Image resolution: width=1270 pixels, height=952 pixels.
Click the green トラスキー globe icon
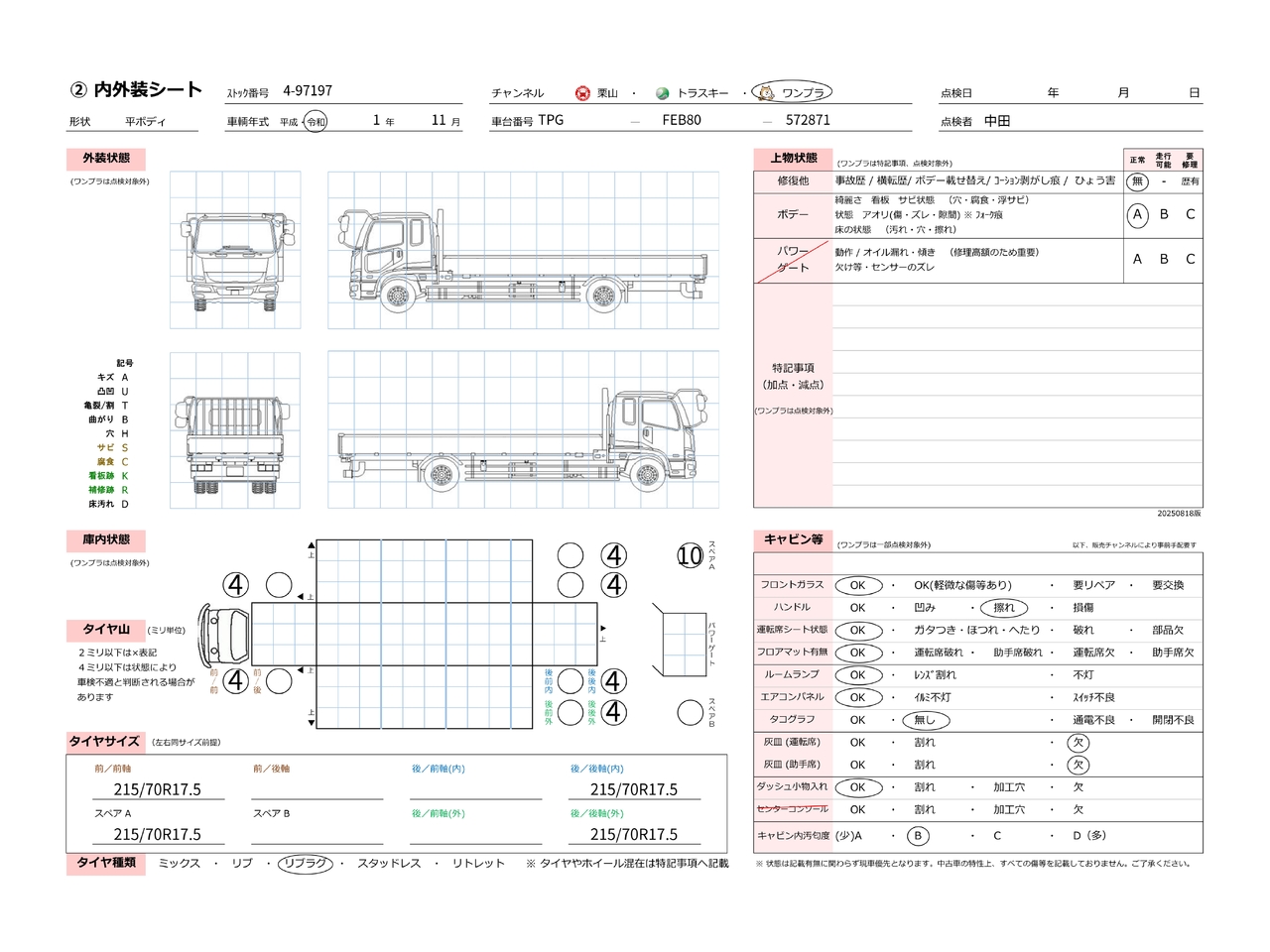(662, 93)
